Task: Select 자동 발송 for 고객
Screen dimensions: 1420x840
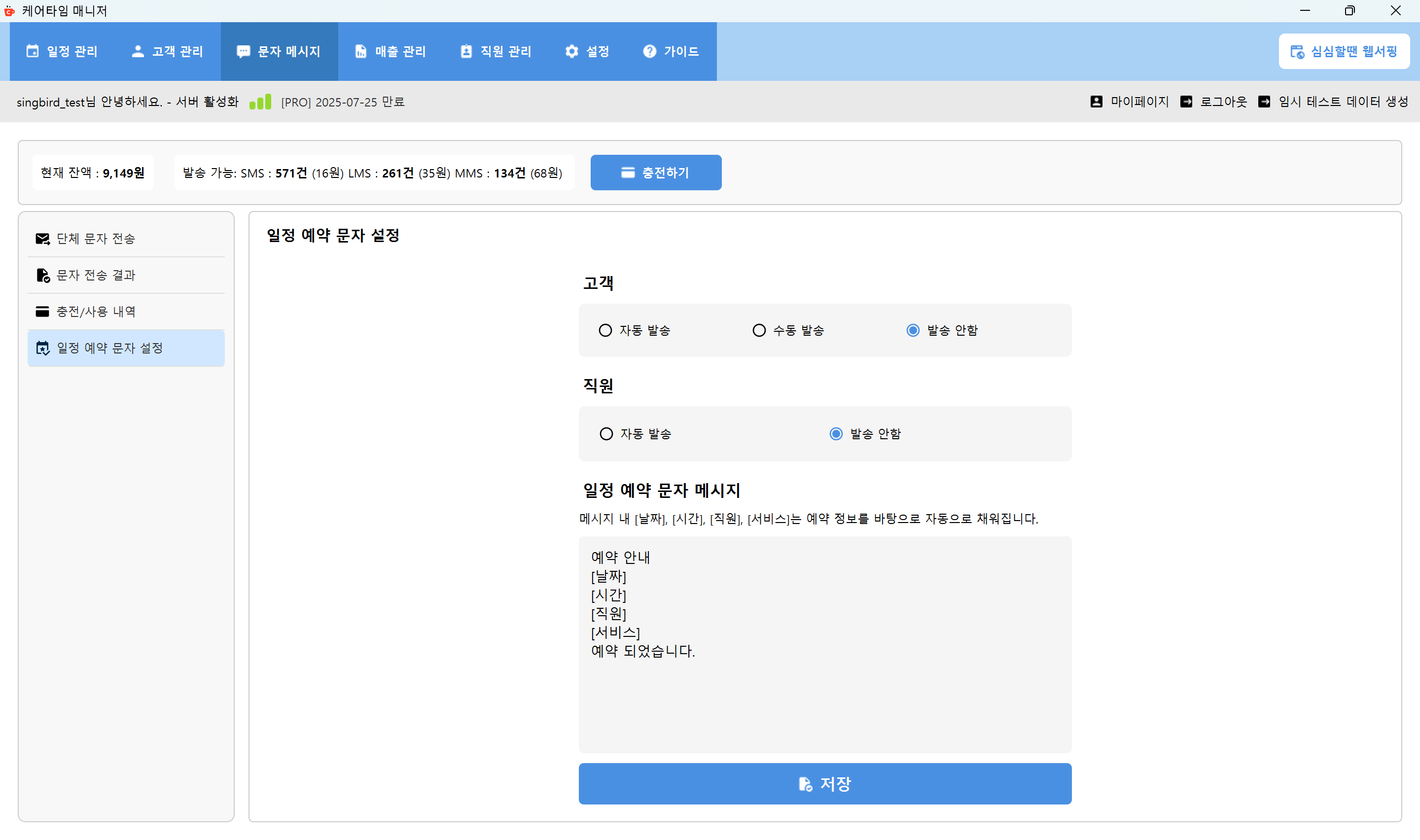Action: (605, 330)
